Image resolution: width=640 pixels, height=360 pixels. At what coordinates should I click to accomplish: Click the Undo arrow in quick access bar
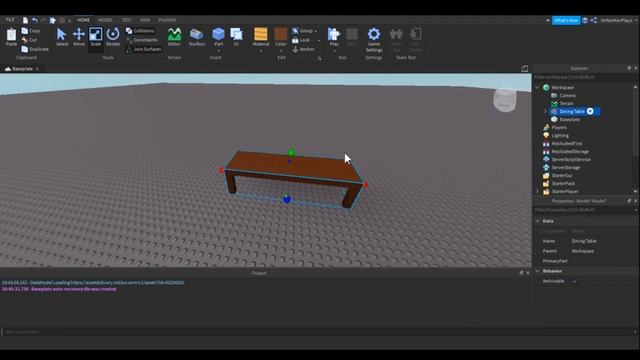35,20
